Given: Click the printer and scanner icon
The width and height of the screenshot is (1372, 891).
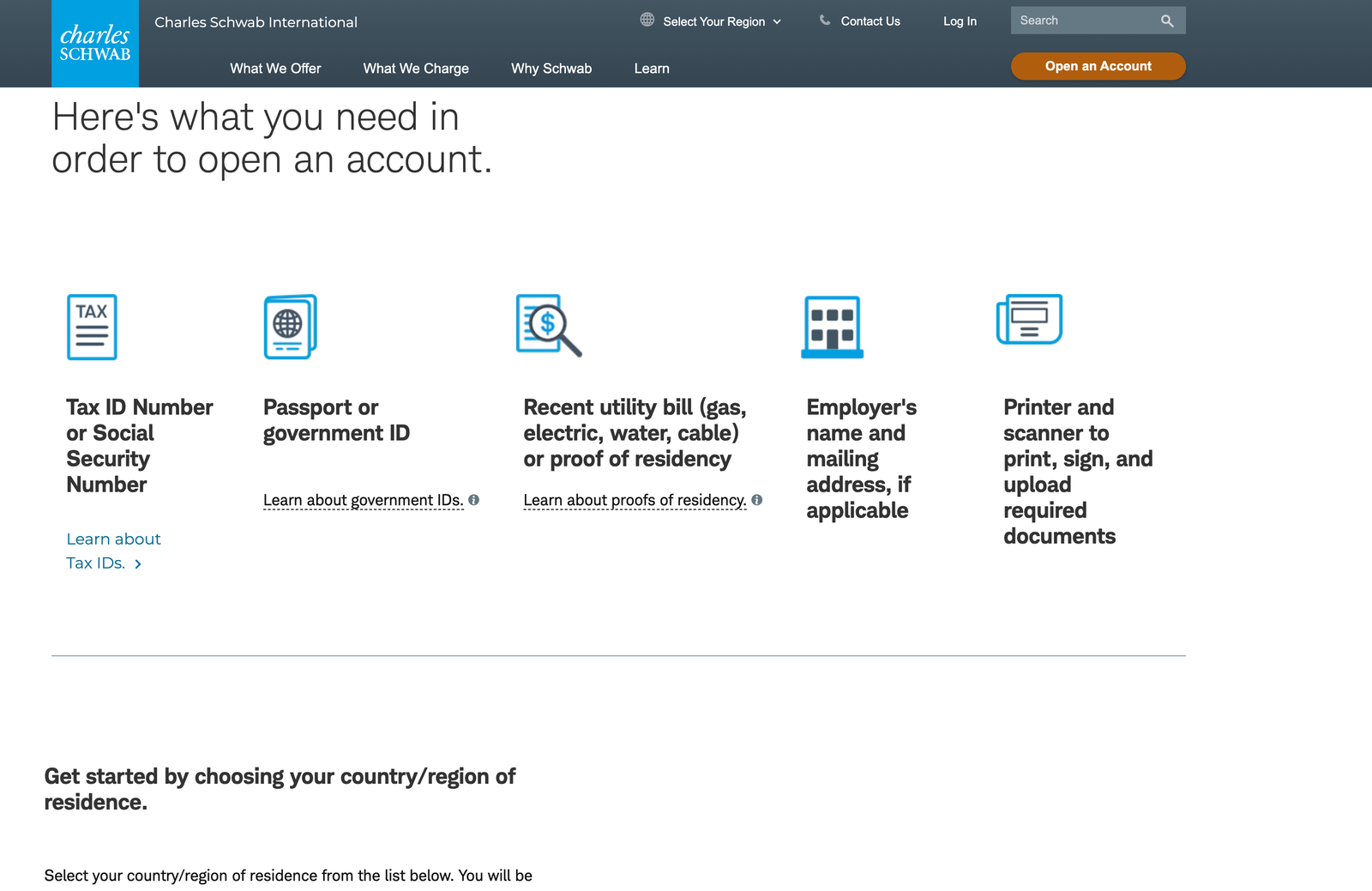Looking at the screenshot, I should click(x=1029, y=319).
